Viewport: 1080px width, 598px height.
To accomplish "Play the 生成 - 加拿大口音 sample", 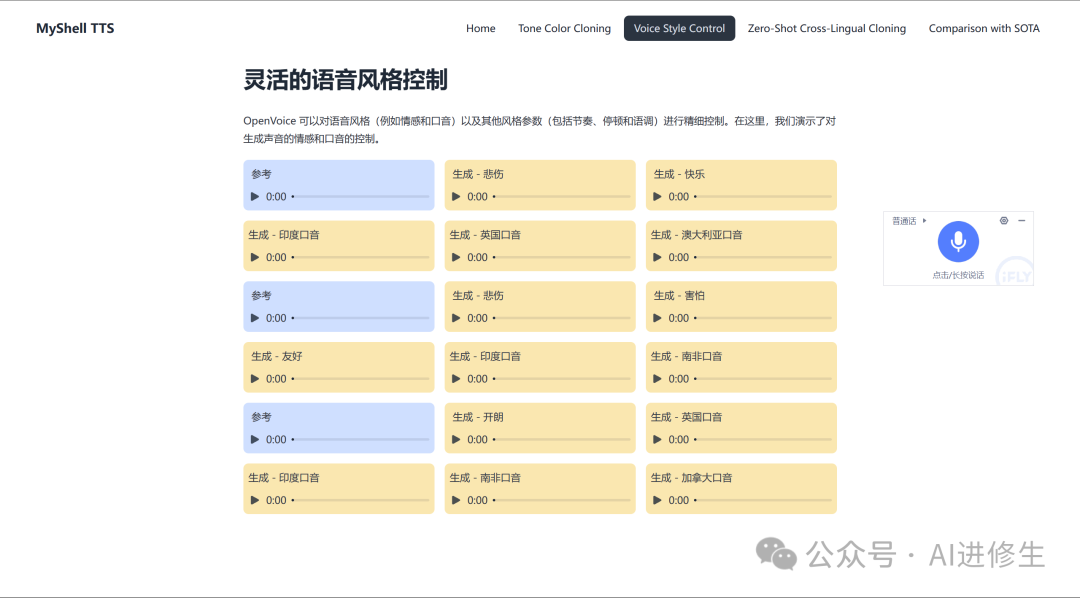I will coord(658,500).
